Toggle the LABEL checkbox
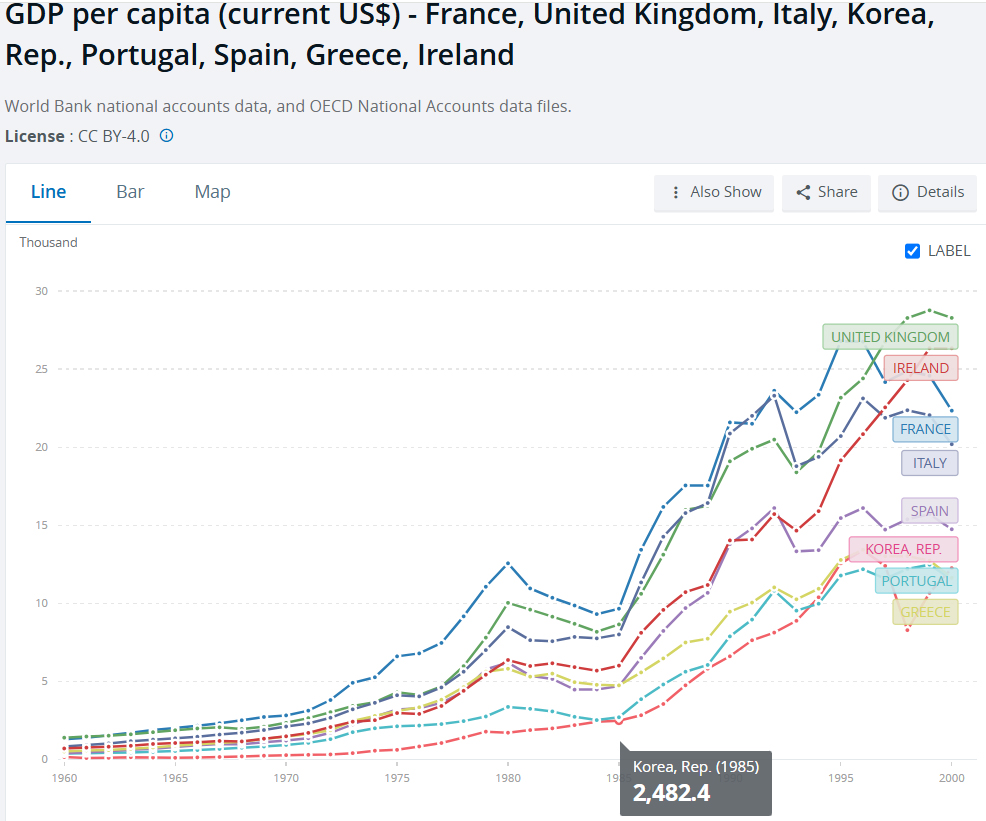 912,251
